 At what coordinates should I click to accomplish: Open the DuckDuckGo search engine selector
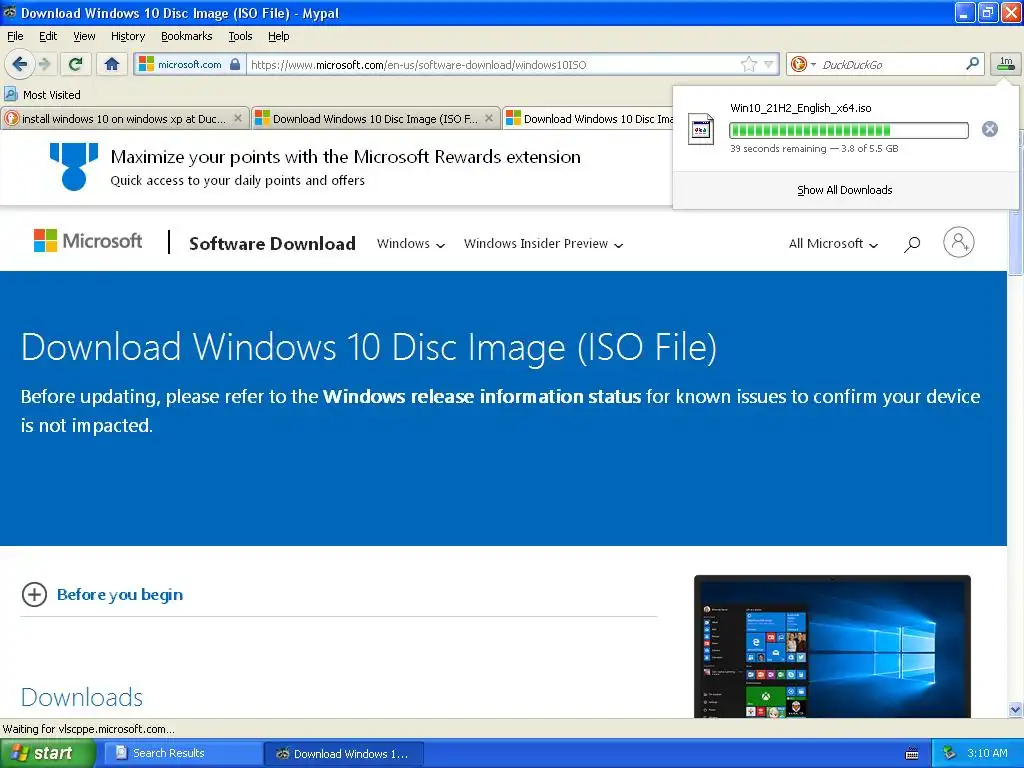click(803, 64)
